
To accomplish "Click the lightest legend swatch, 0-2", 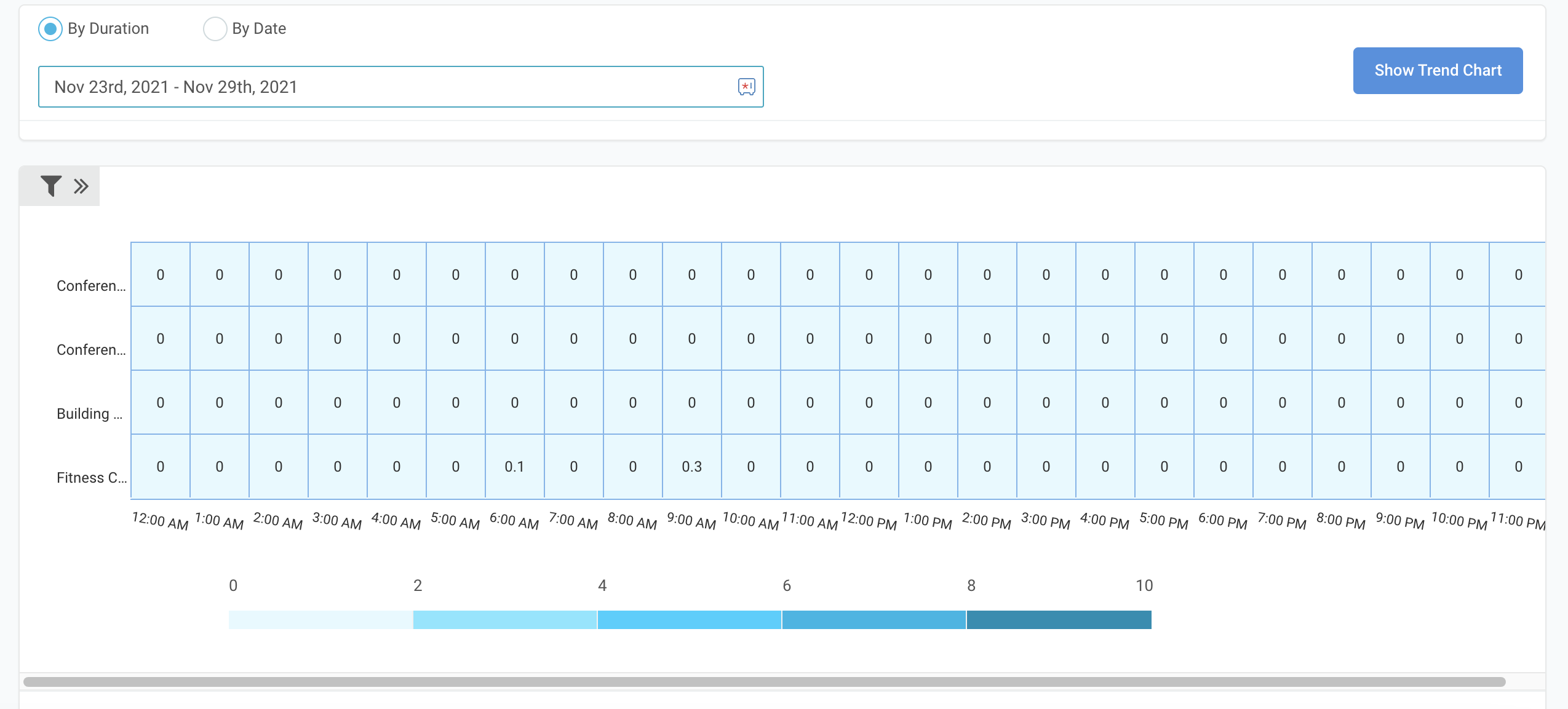I will (320, 620).
